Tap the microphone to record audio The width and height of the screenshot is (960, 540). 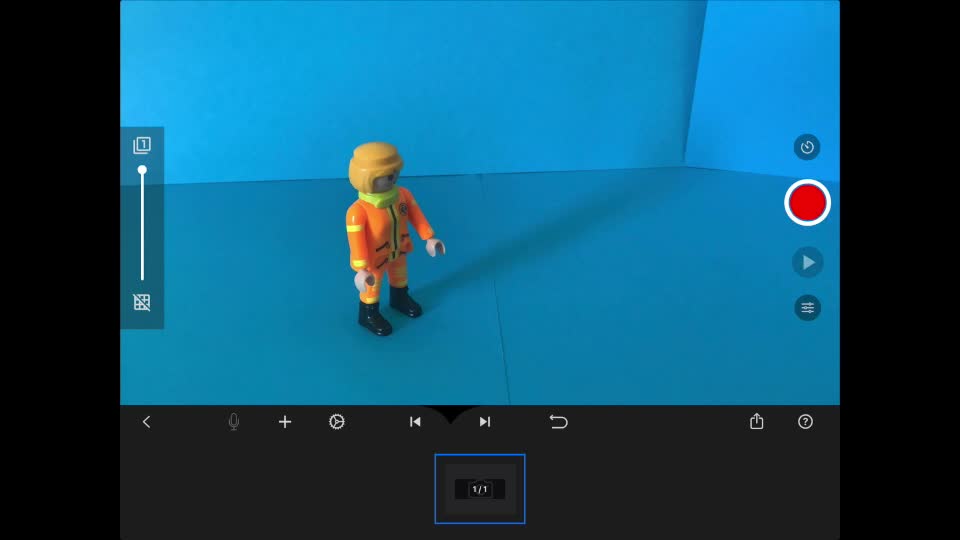pyautogui.click(x=234, y=422)
